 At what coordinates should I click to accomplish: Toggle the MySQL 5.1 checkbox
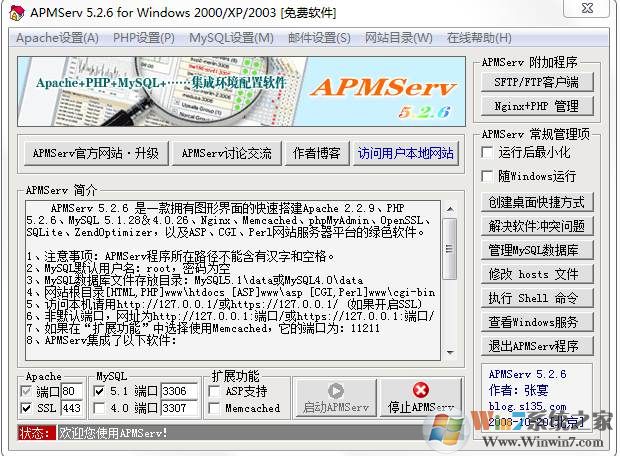click(99, 391)
